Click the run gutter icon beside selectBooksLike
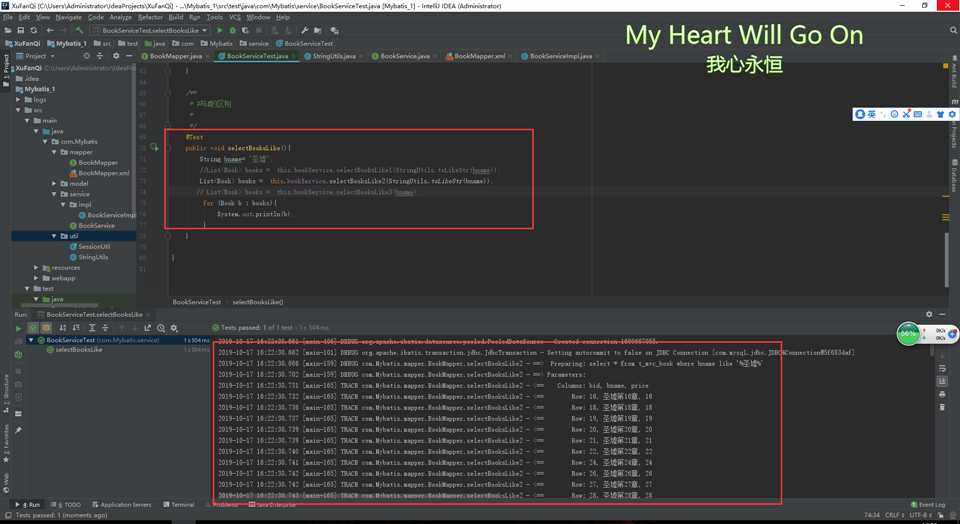Viewport: 960px width, 524px height. 154,148
